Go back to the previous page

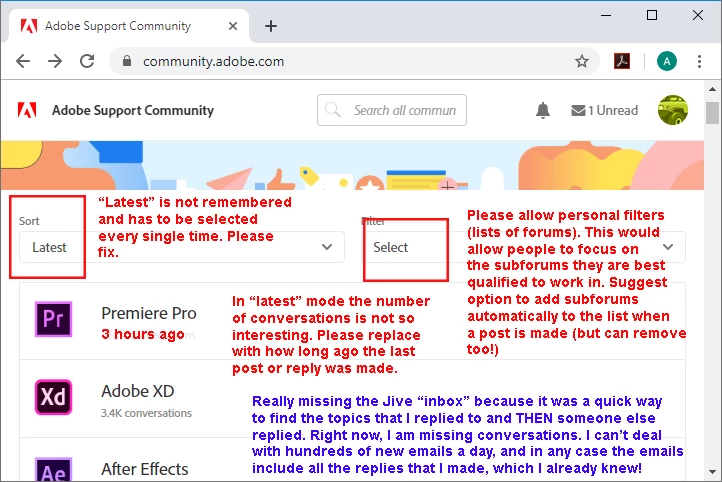click(23, 61)
